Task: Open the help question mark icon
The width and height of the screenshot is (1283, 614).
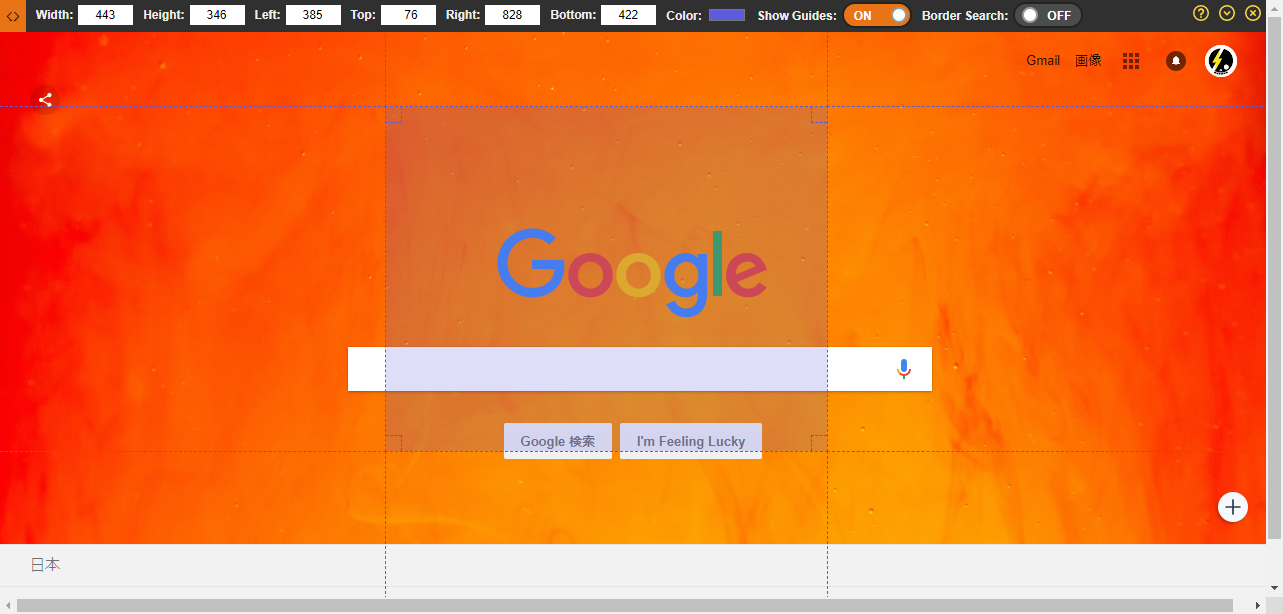Action: point(1201,13)
